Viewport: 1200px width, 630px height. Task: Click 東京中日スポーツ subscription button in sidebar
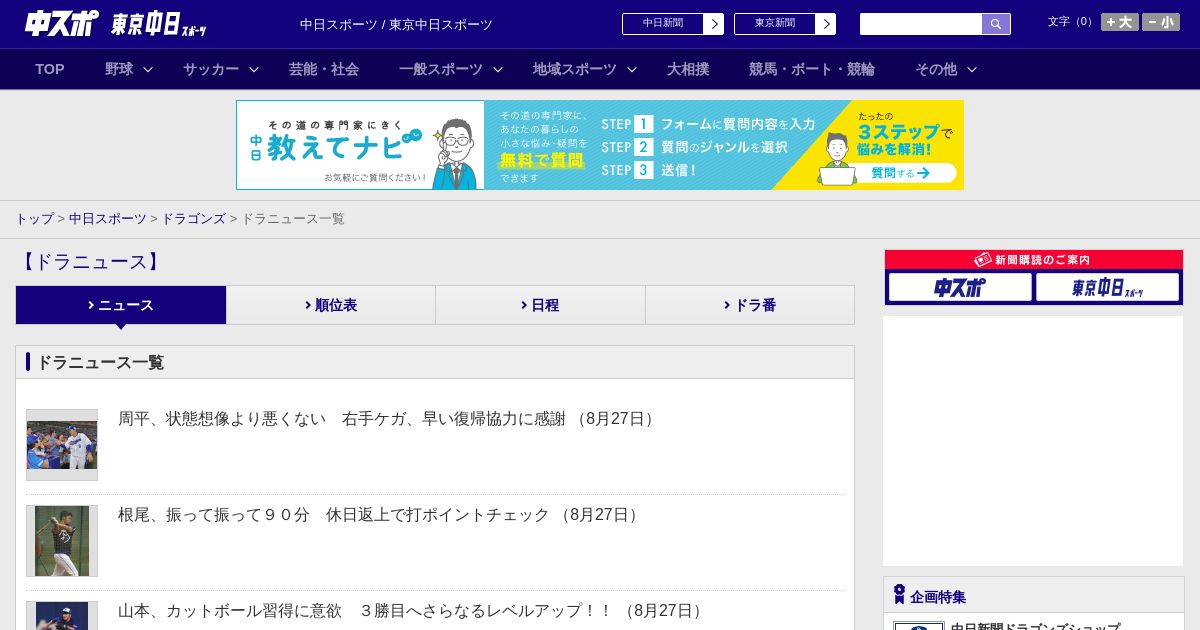(x=1107, y=288)
